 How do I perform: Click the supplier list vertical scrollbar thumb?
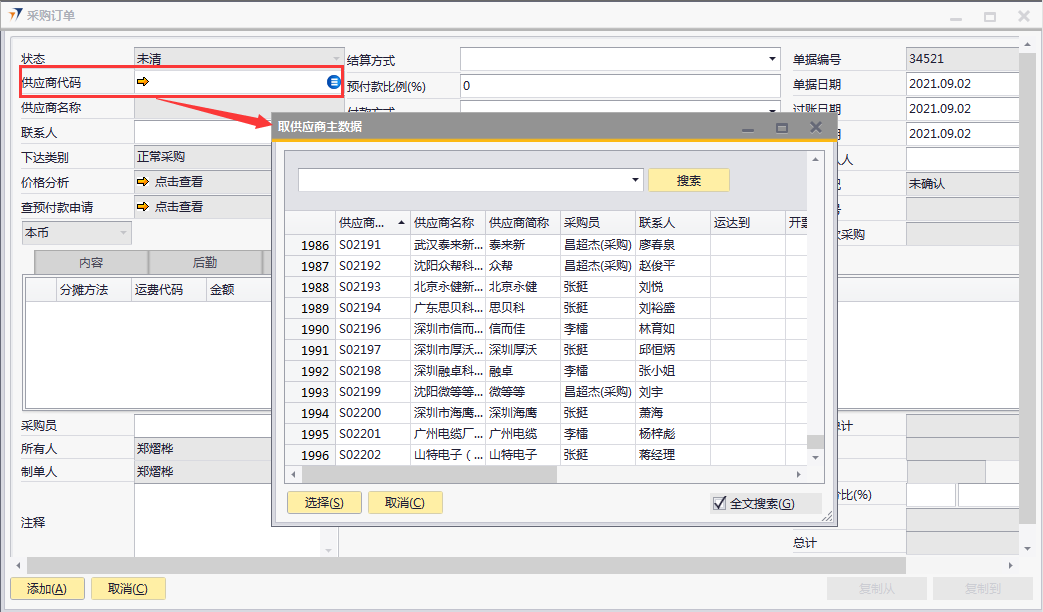pyautogui.click(x=815, y=442)
